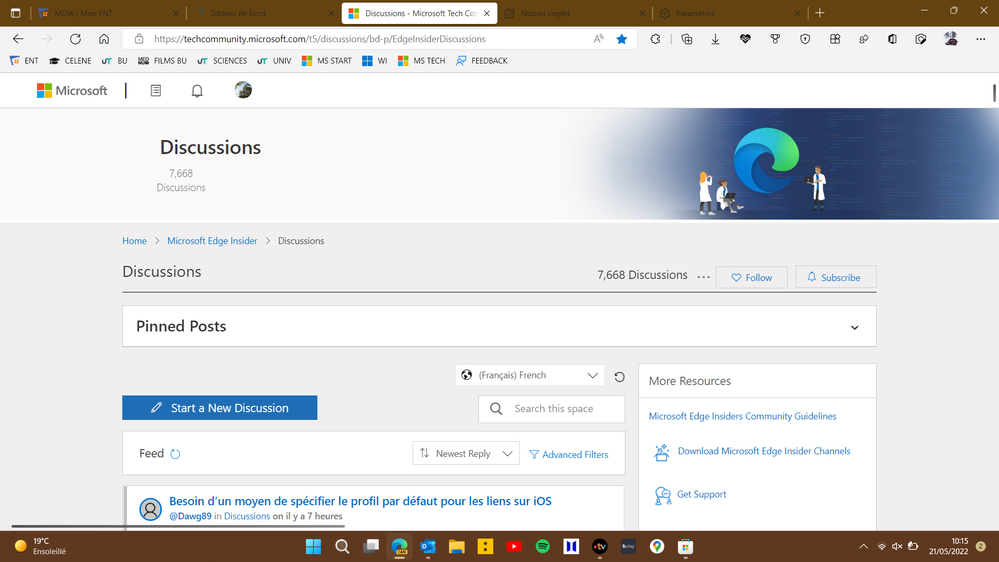Open Read Aloud in address bar
Image resolution: width=999 pixels, height=562 pixels.
(x=598, y=39)
